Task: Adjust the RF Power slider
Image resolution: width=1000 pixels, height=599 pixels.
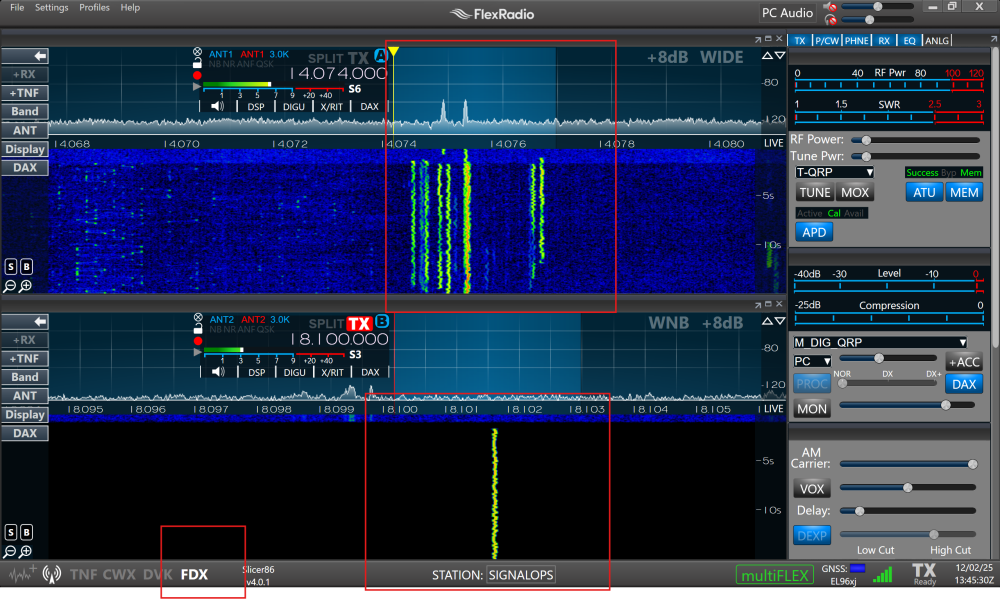Action: [x=864, y=140]
